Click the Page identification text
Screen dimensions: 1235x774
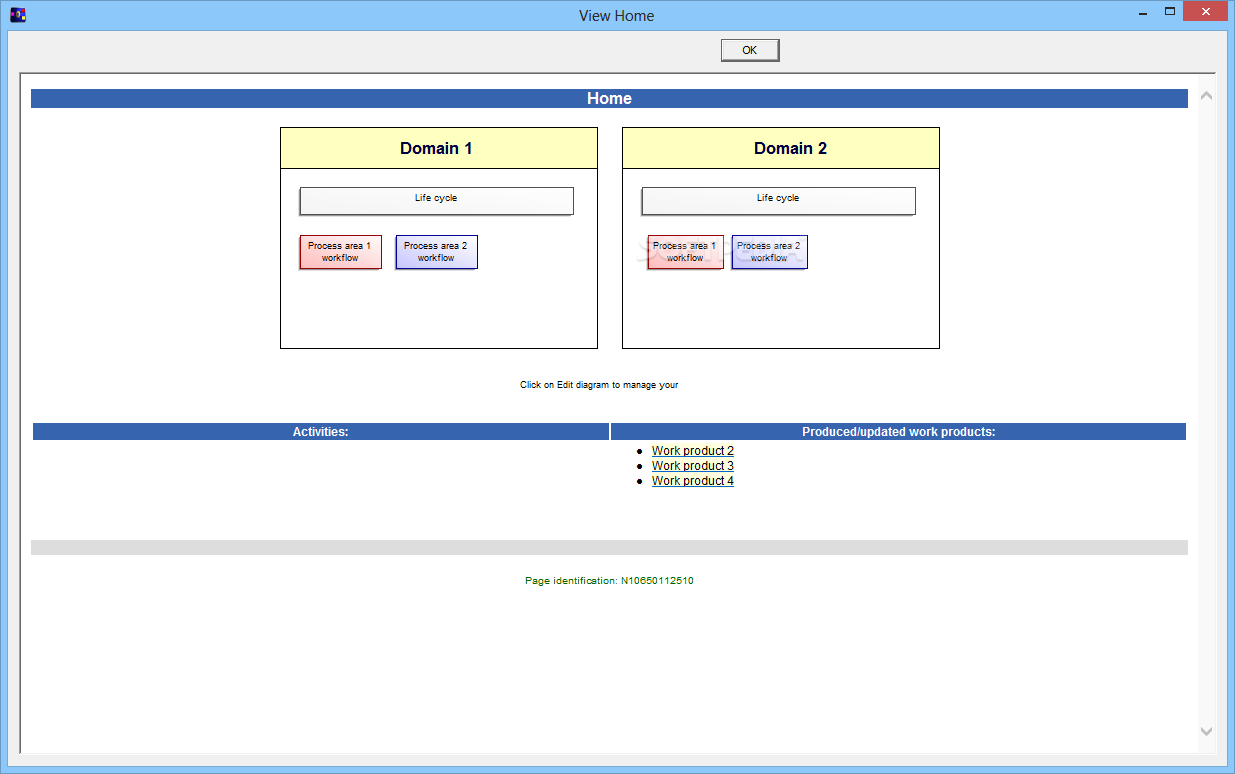[x=609, y=581]
